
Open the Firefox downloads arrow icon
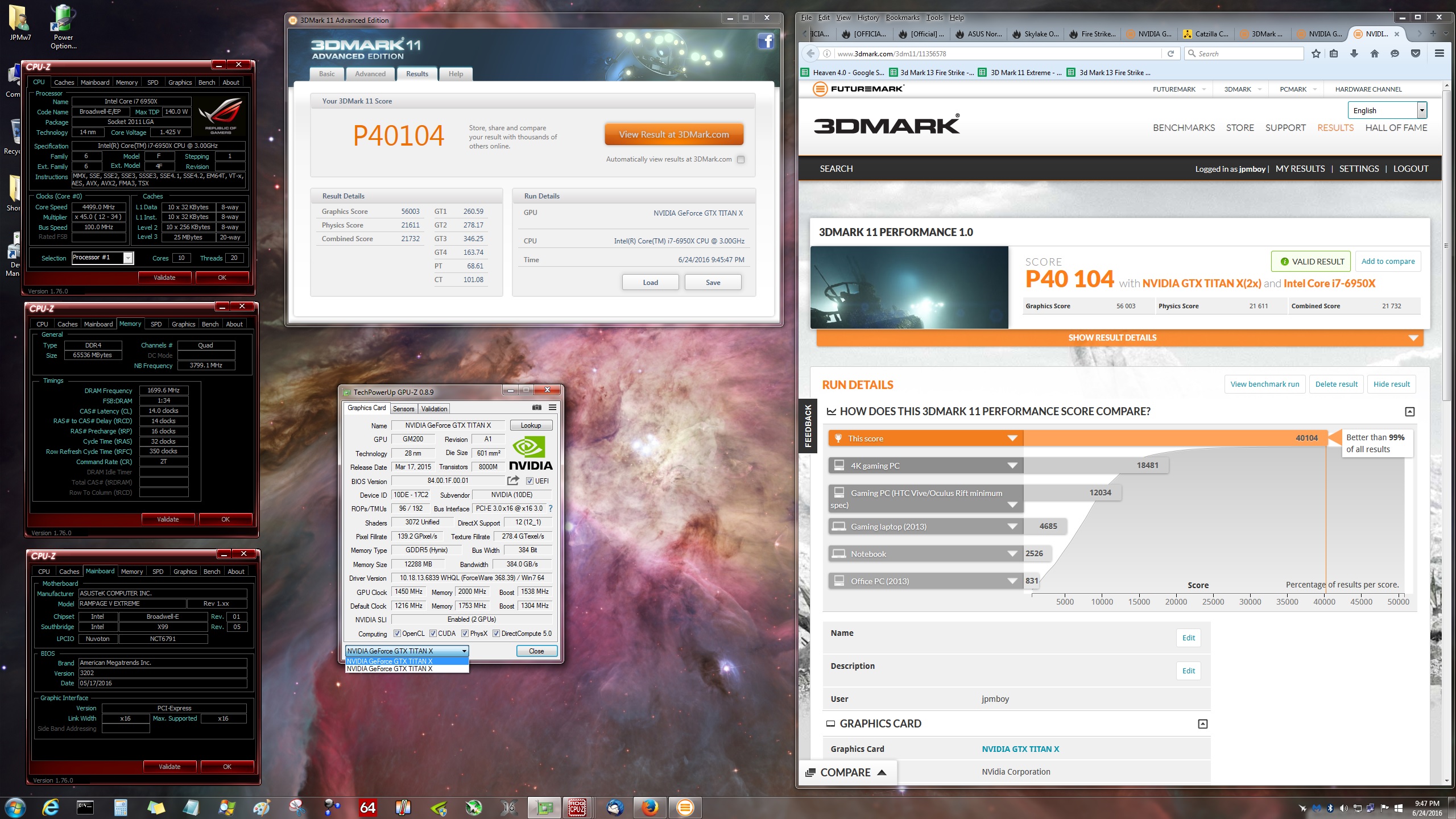[1354, 53]
